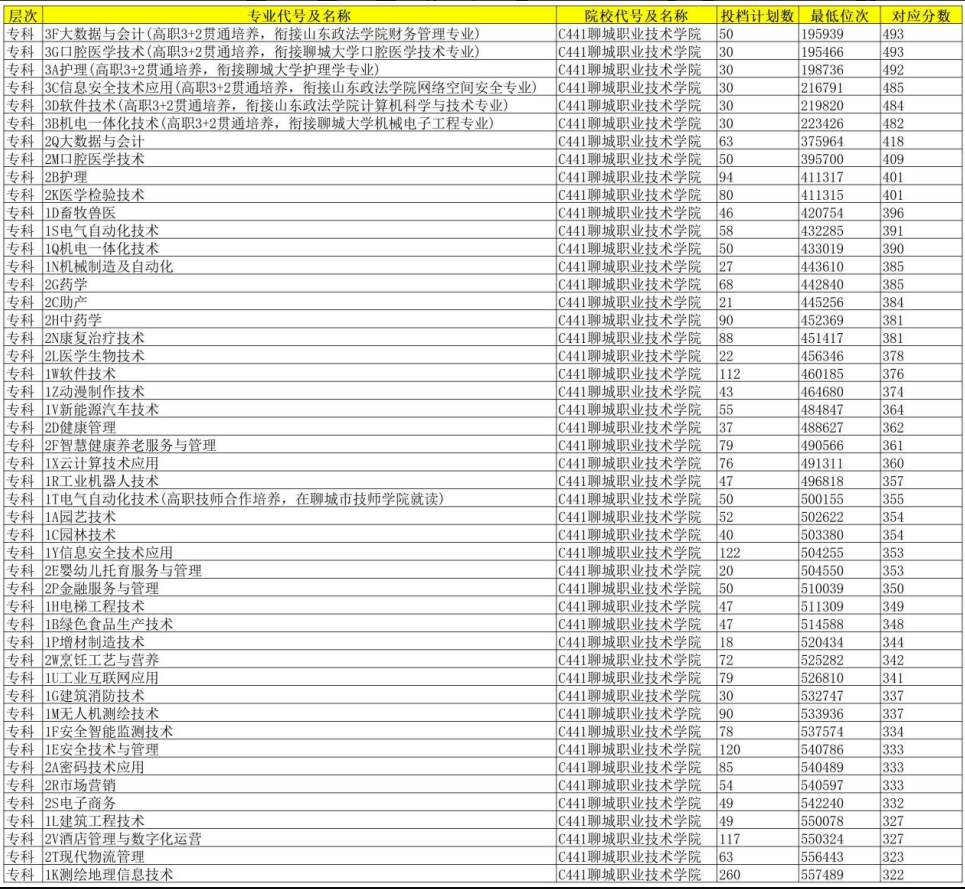Click the header cell 院校代号及名称
The height and width of the screenshot is (889, 965).
click(636, 16)
